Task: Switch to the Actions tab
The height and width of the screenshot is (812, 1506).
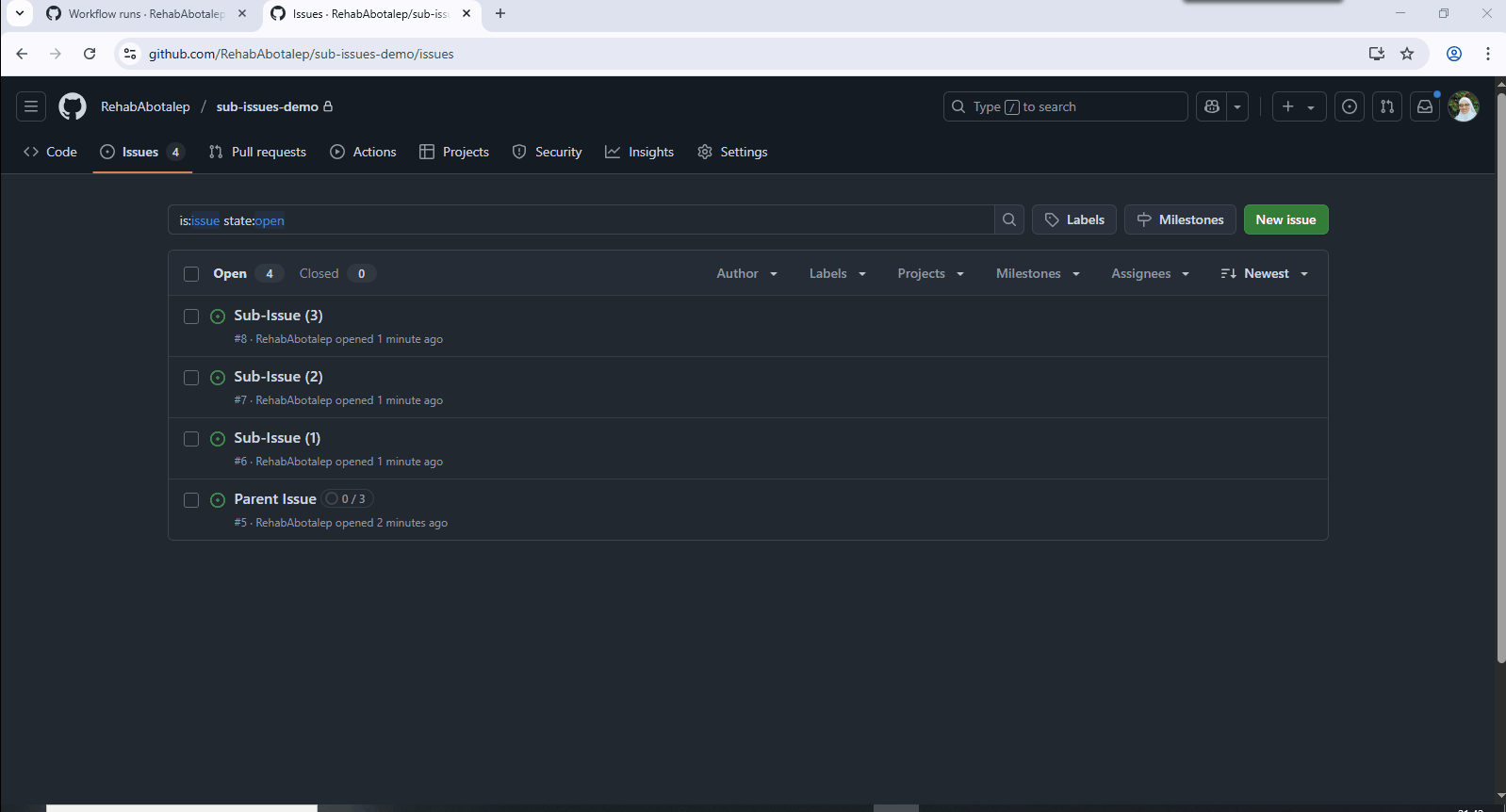Action: click(x=363, y=152)
